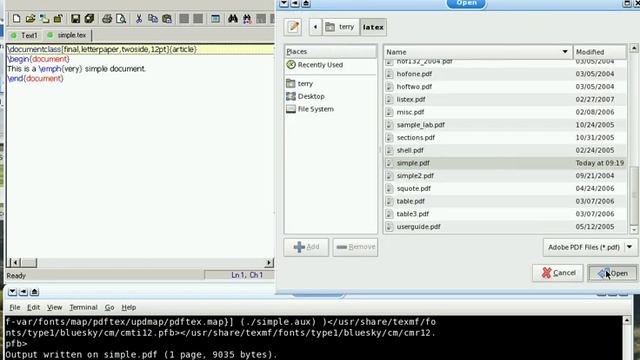640x360 pixels.
Task: Click the file list vertical scrollbar thumb
Action: (634, 195)
